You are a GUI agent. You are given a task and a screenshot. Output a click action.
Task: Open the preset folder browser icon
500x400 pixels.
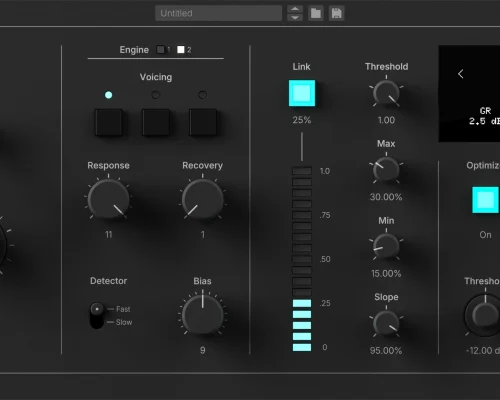click(316, 13)
